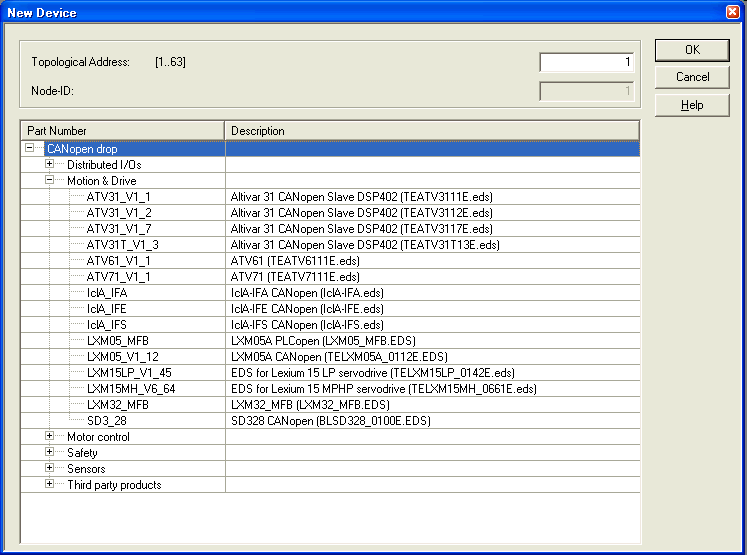The image size is (747, 555).
Task: Select device LXM05_MFB
Action: coord(118,341)
